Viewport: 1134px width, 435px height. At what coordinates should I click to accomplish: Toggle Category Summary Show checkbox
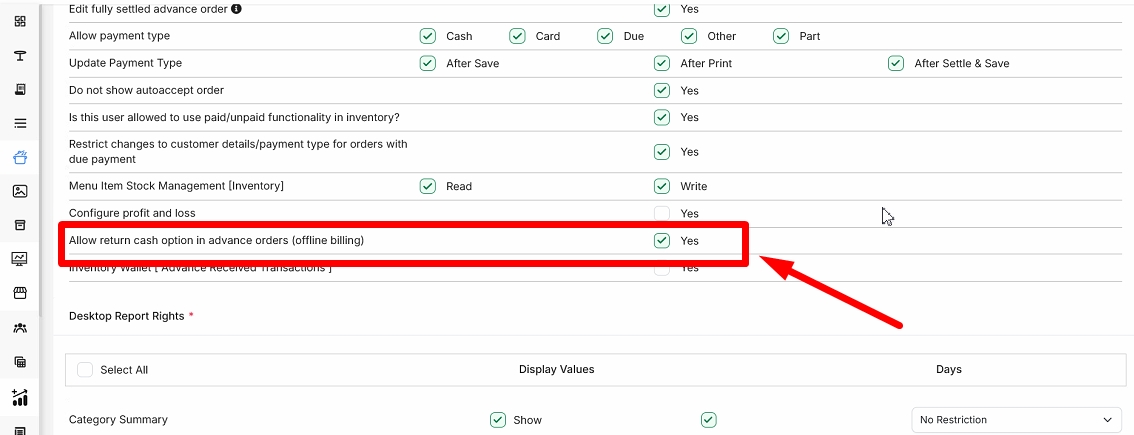pos(498,420)
